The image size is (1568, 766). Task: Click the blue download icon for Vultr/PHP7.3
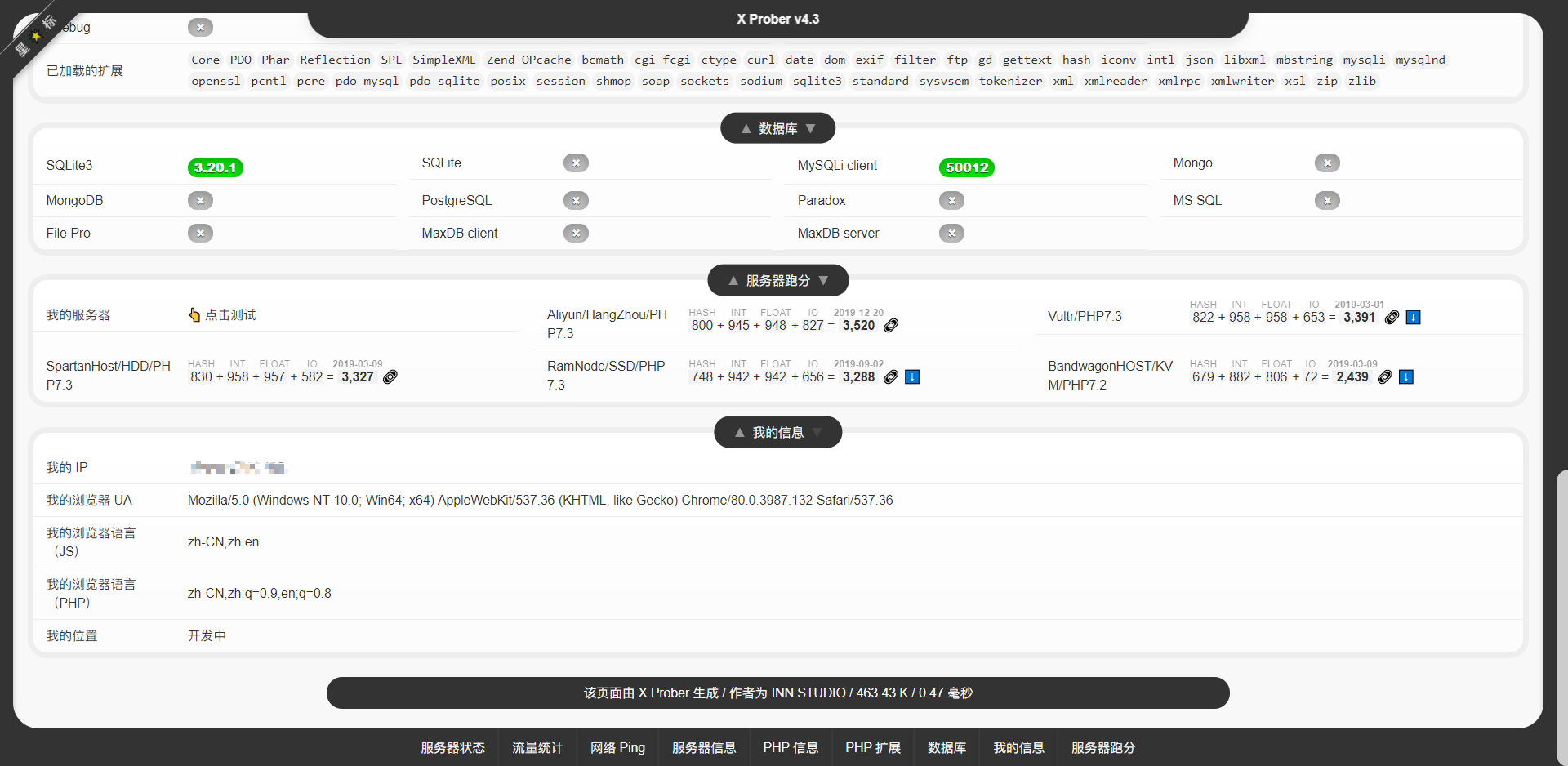pos(1414,317)
